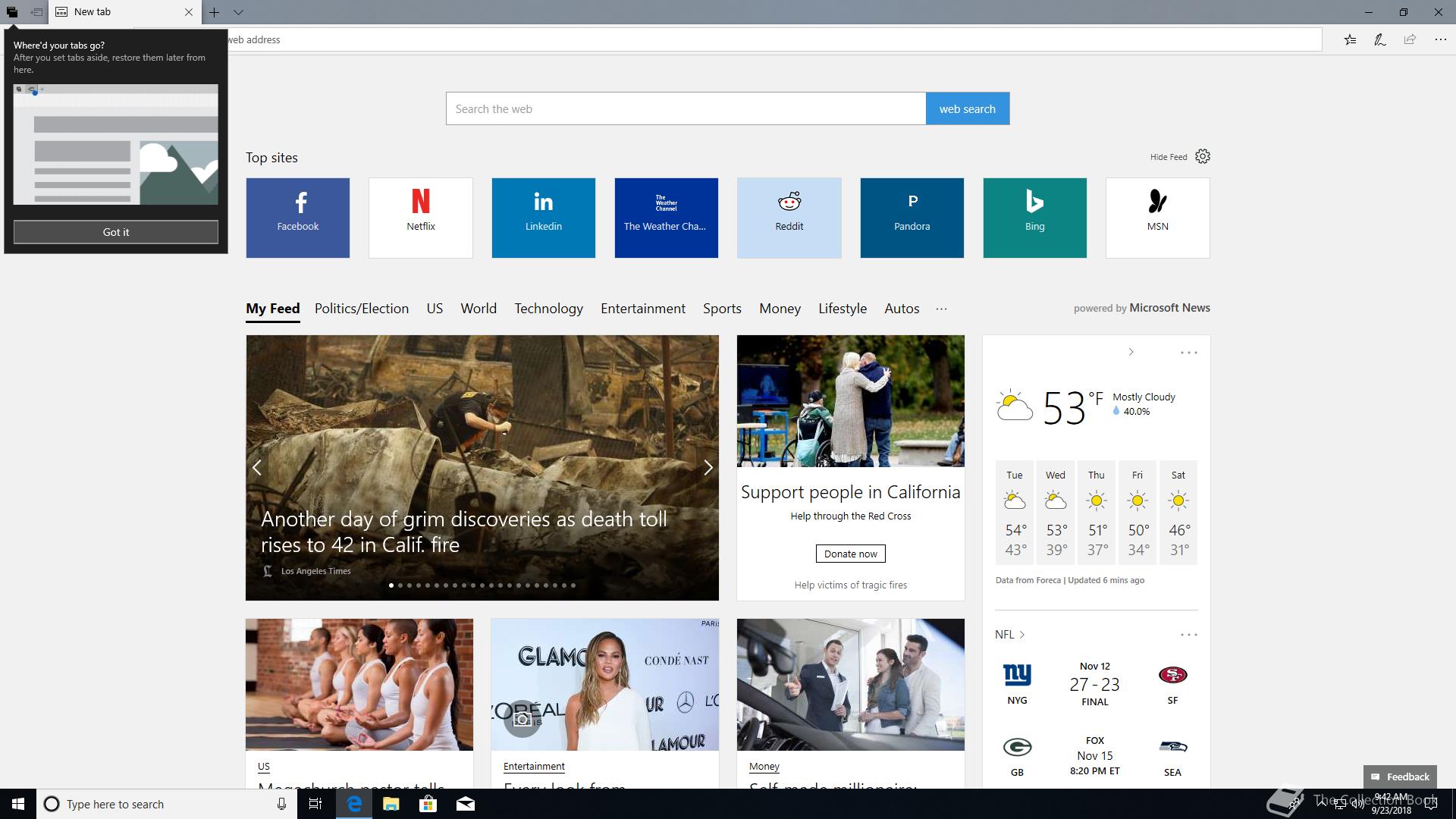Click the Hide Feed link
The width and height of the screenshot is (1456, 819).
point(1169,157)
